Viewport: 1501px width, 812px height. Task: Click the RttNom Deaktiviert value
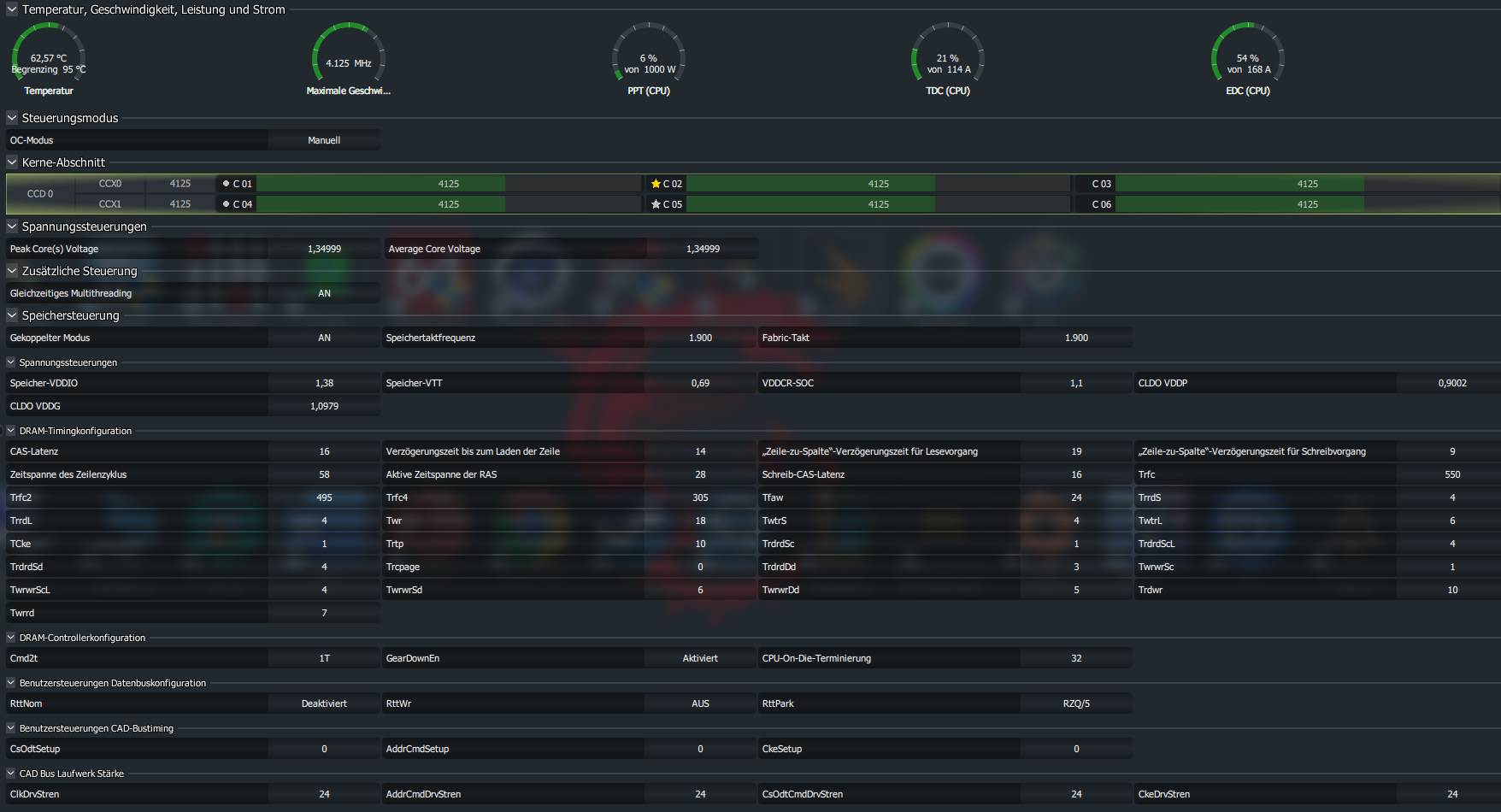click(324, 703)
